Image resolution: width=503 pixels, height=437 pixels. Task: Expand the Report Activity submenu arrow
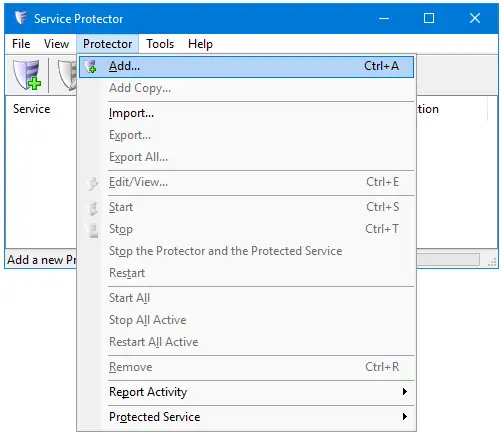coord(405,392)
